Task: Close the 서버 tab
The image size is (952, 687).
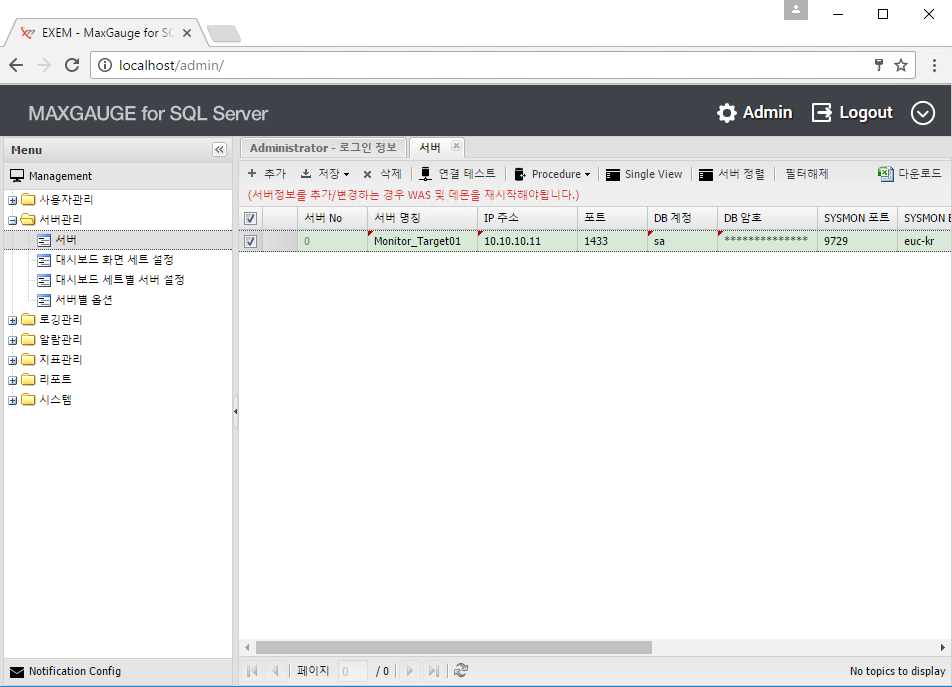Action: (457, 146)
